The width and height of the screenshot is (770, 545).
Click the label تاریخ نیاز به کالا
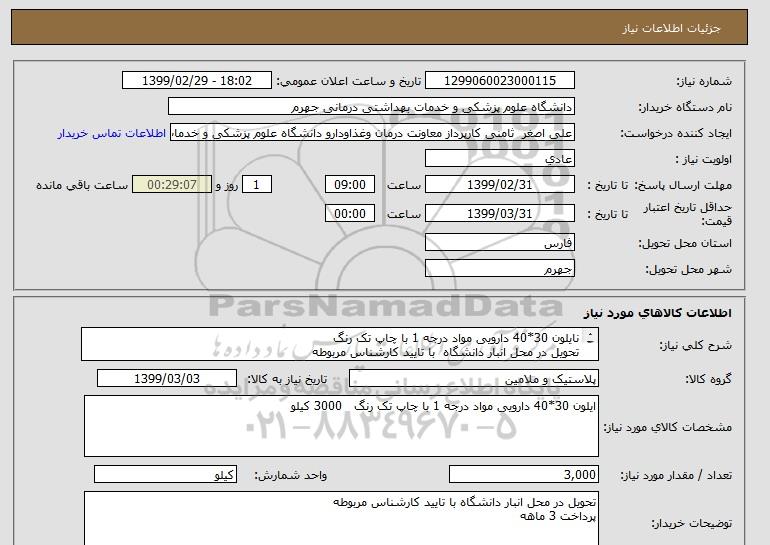click(287, 379)
